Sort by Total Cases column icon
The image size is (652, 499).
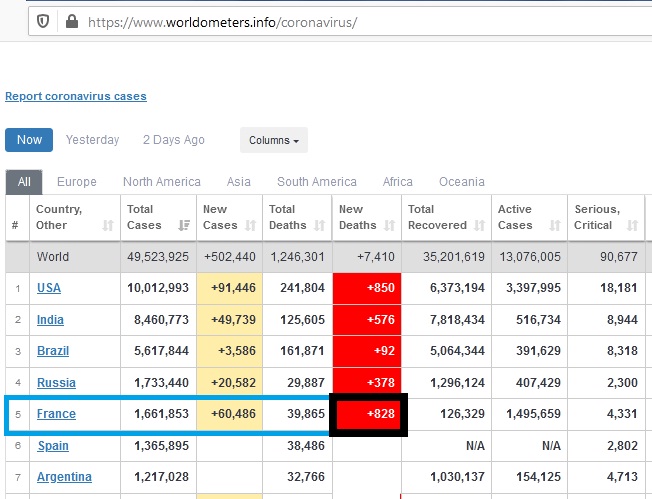[184, 225]
